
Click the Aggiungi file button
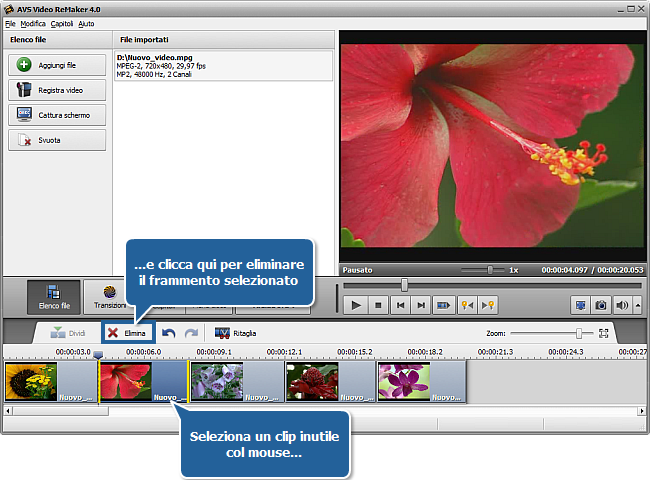(57, 64)
